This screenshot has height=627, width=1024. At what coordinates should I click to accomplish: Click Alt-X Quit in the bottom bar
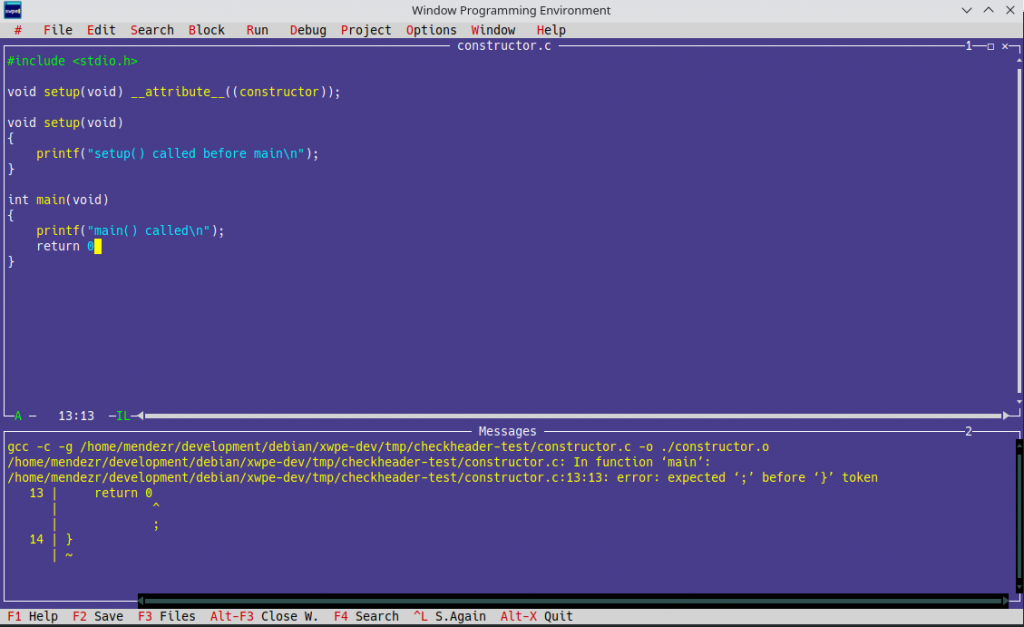[x=537, y=616]
